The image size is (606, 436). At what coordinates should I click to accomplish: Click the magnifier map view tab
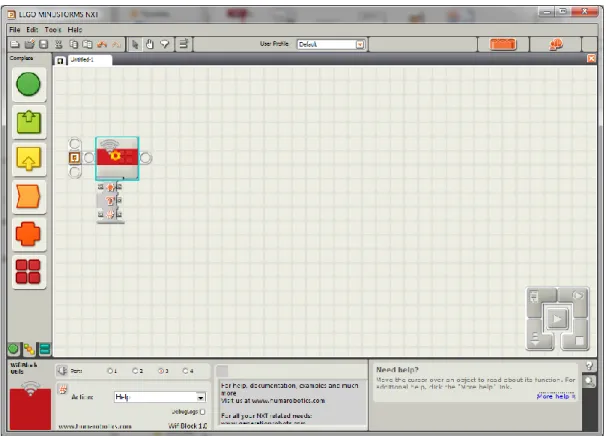click(589, 382)
